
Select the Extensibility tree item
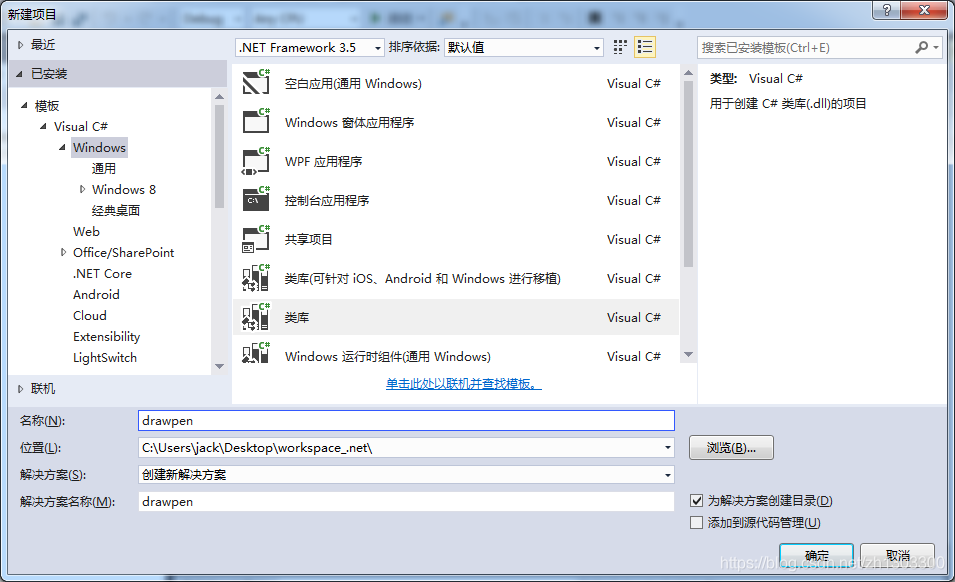tap(107, 337)
